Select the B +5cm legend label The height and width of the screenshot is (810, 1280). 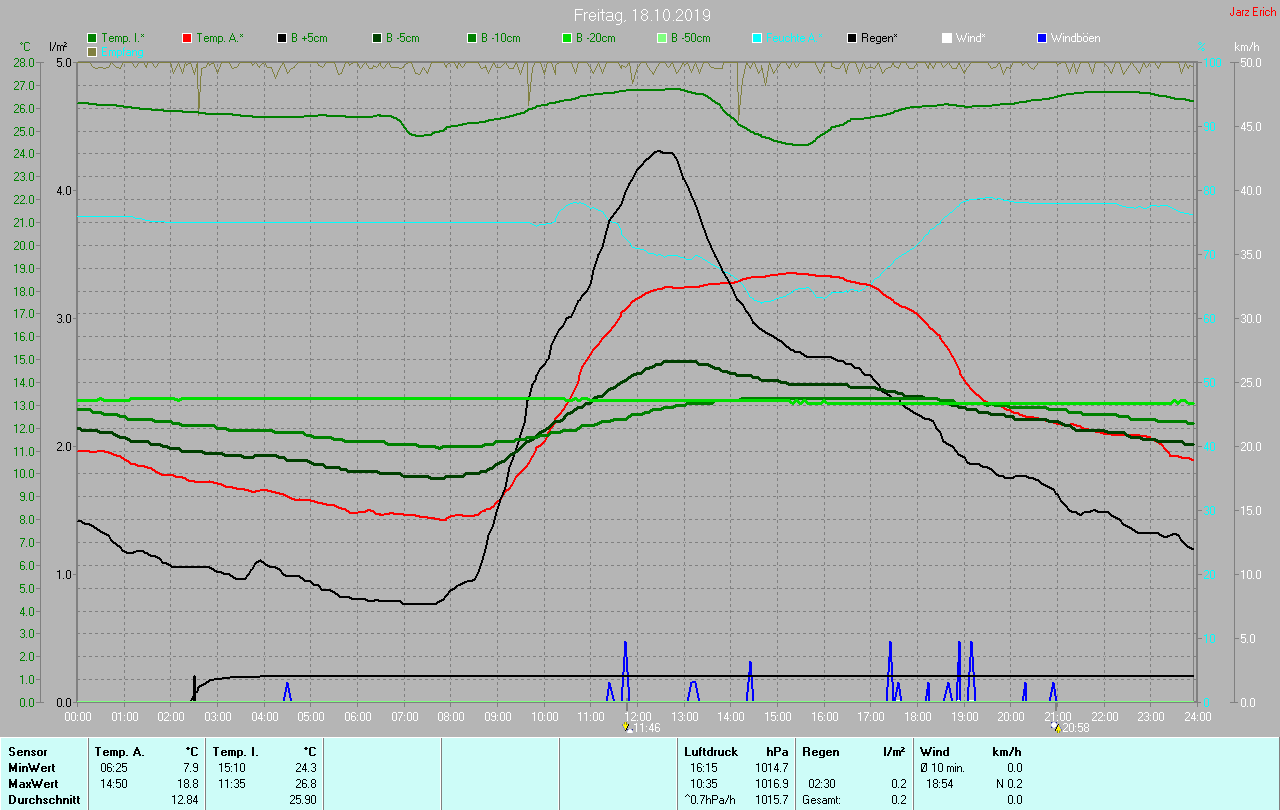coord(309,38)
